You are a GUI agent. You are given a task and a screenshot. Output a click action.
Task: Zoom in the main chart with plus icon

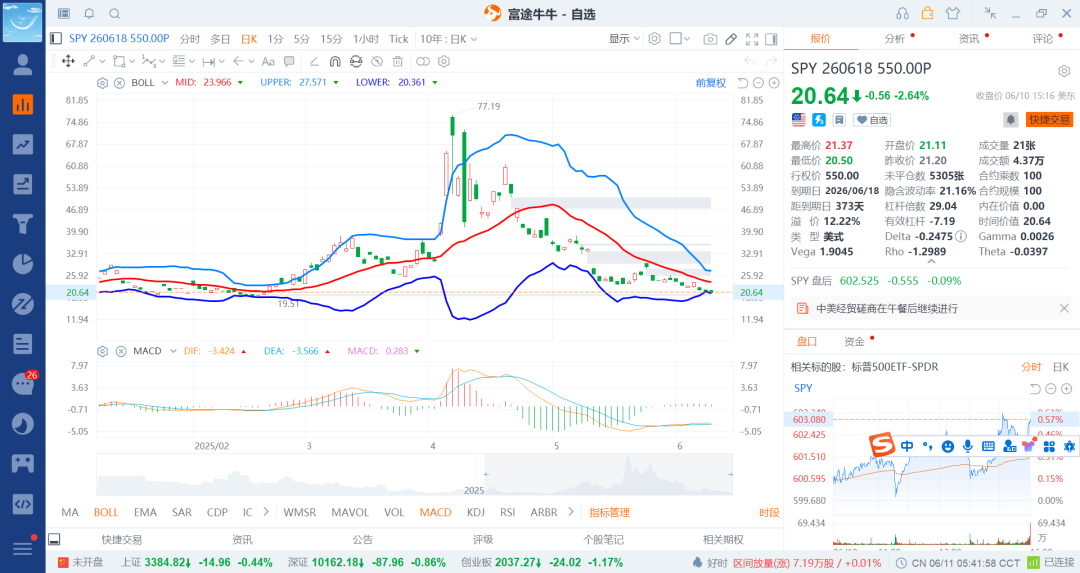[x=774, y=83]
